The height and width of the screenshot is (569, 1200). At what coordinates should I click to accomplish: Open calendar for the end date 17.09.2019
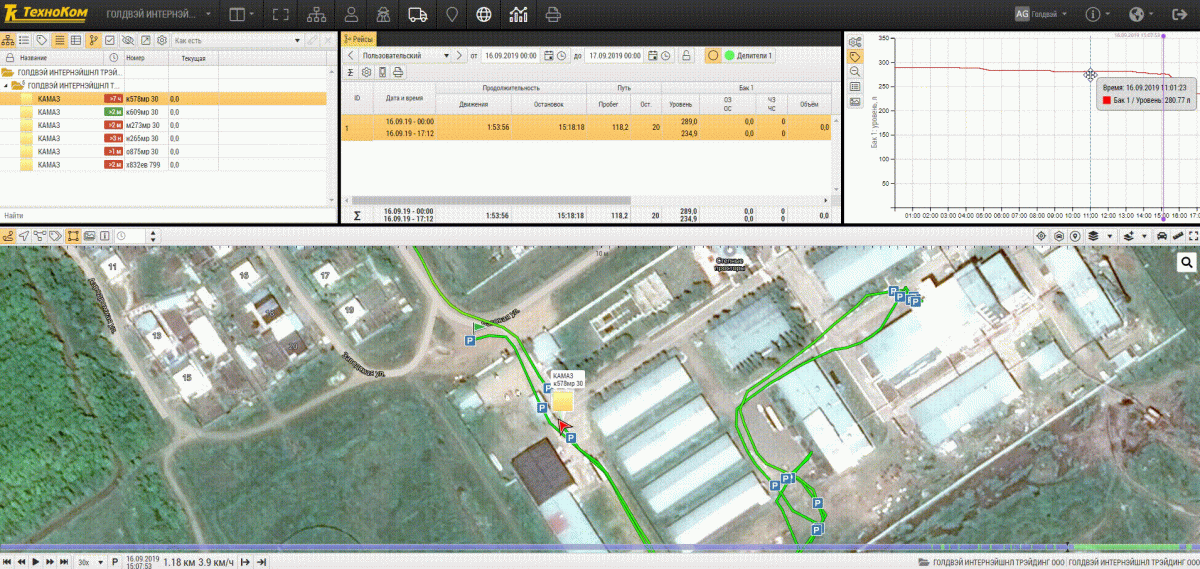[653, 56]
